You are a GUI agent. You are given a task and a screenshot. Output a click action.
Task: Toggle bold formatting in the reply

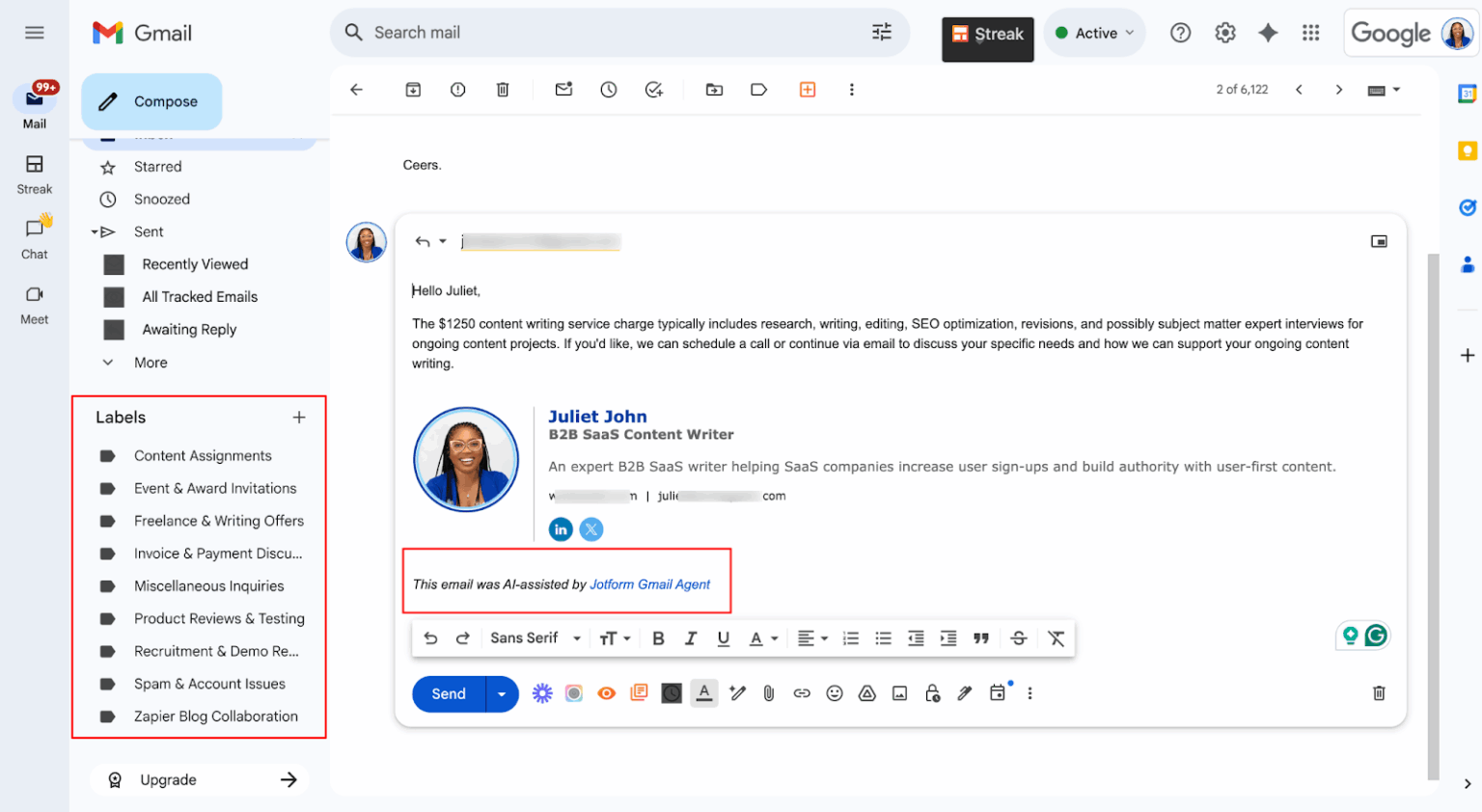659,637
